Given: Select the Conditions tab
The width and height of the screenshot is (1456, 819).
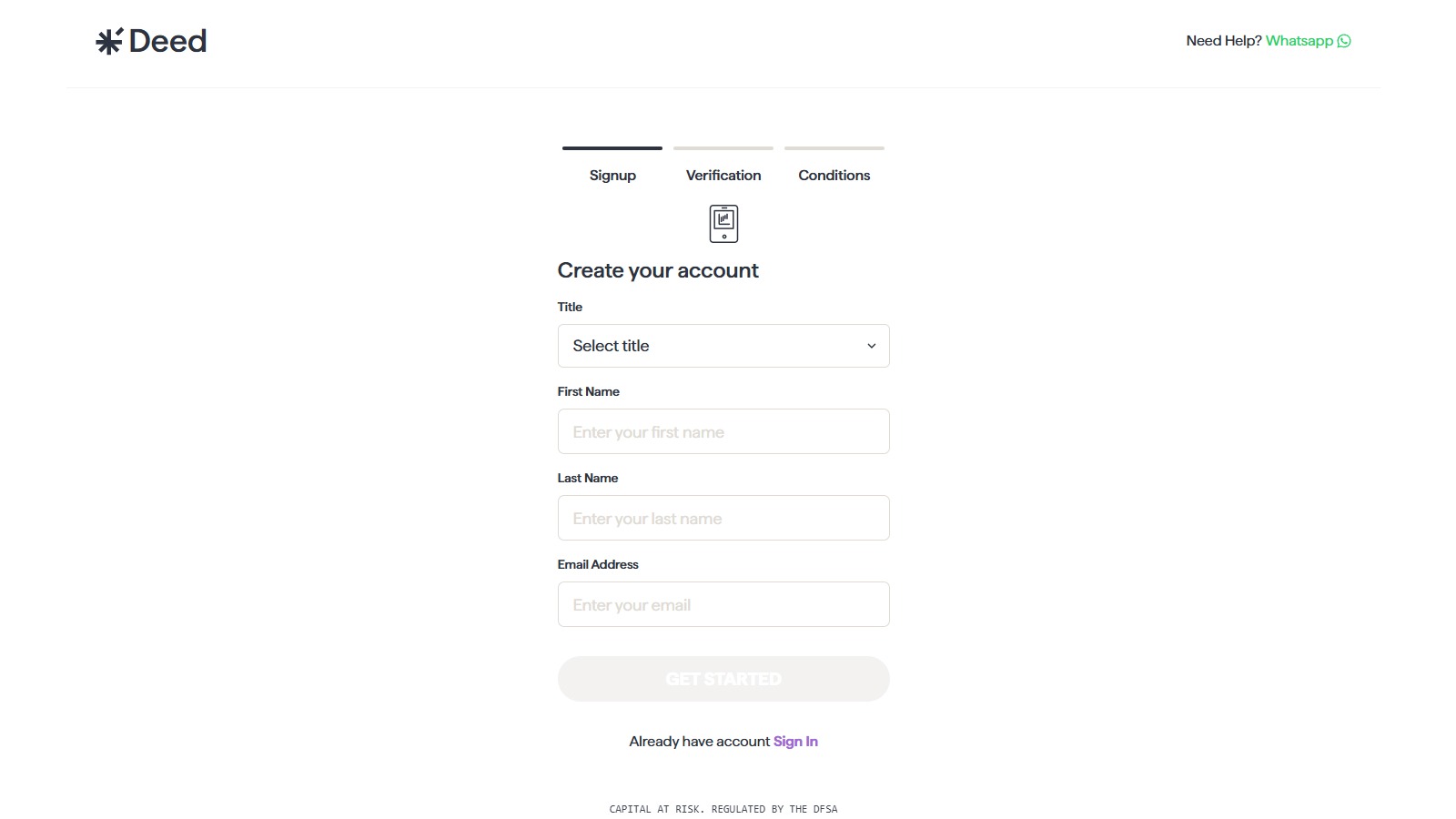Looking at the screenshot, I should 834,175.
